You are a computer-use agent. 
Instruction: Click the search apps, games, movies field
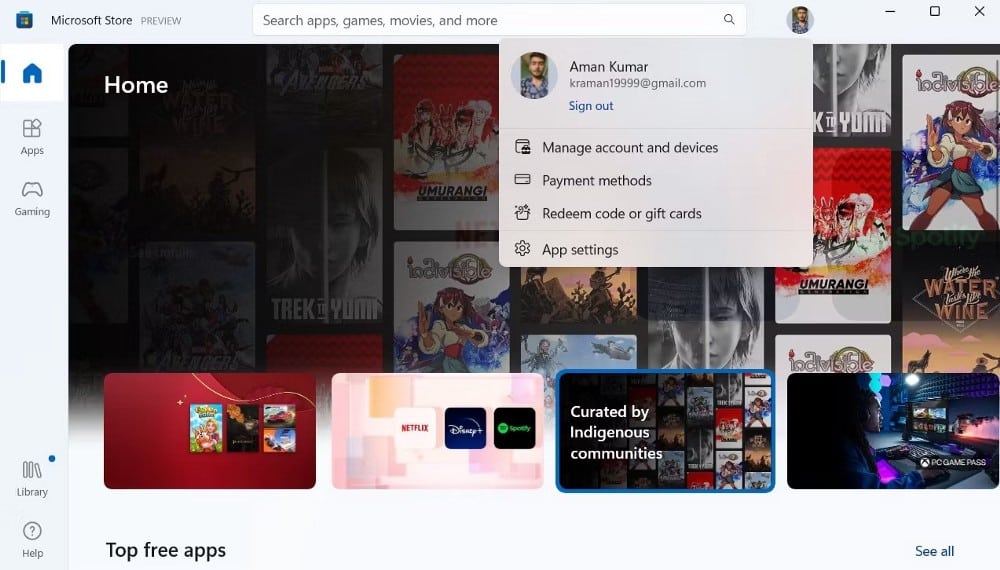click(499, 20)
